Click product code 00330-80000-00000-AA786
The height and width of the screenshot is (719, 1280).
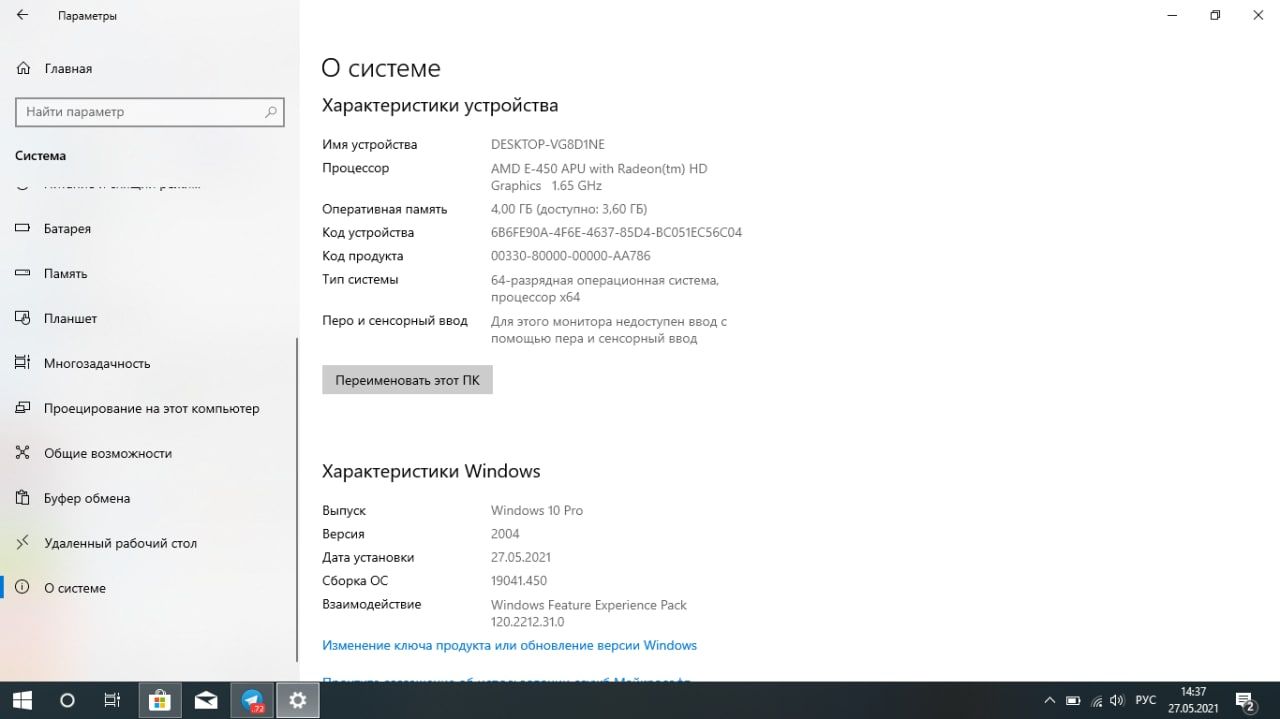pos(571,256)
